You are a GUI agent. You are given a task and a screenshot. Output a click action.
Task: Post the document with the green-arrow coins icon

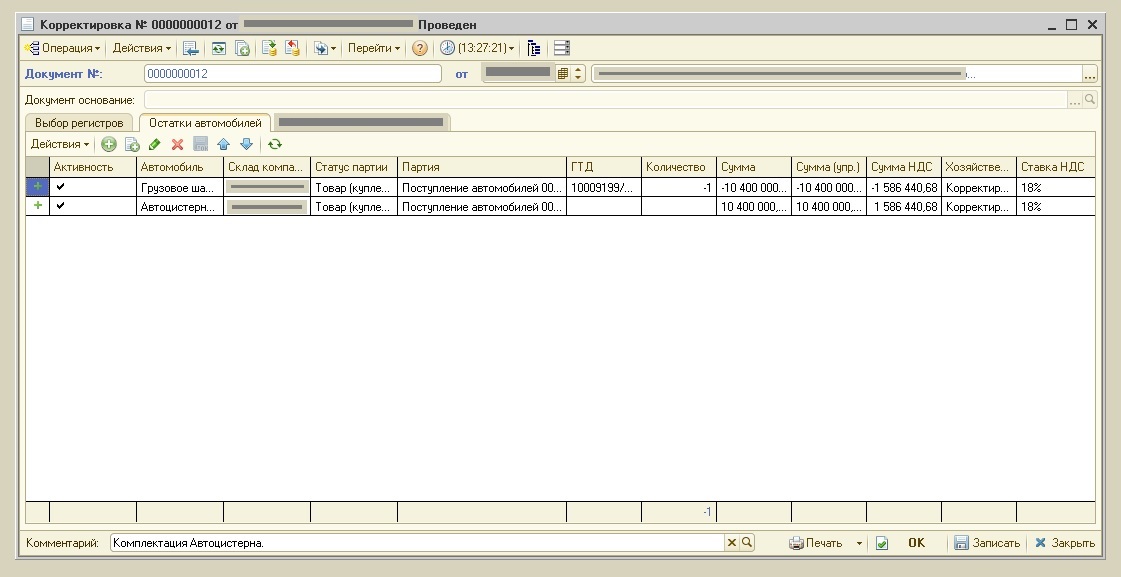pyautogui.click(x=269, y=48)
